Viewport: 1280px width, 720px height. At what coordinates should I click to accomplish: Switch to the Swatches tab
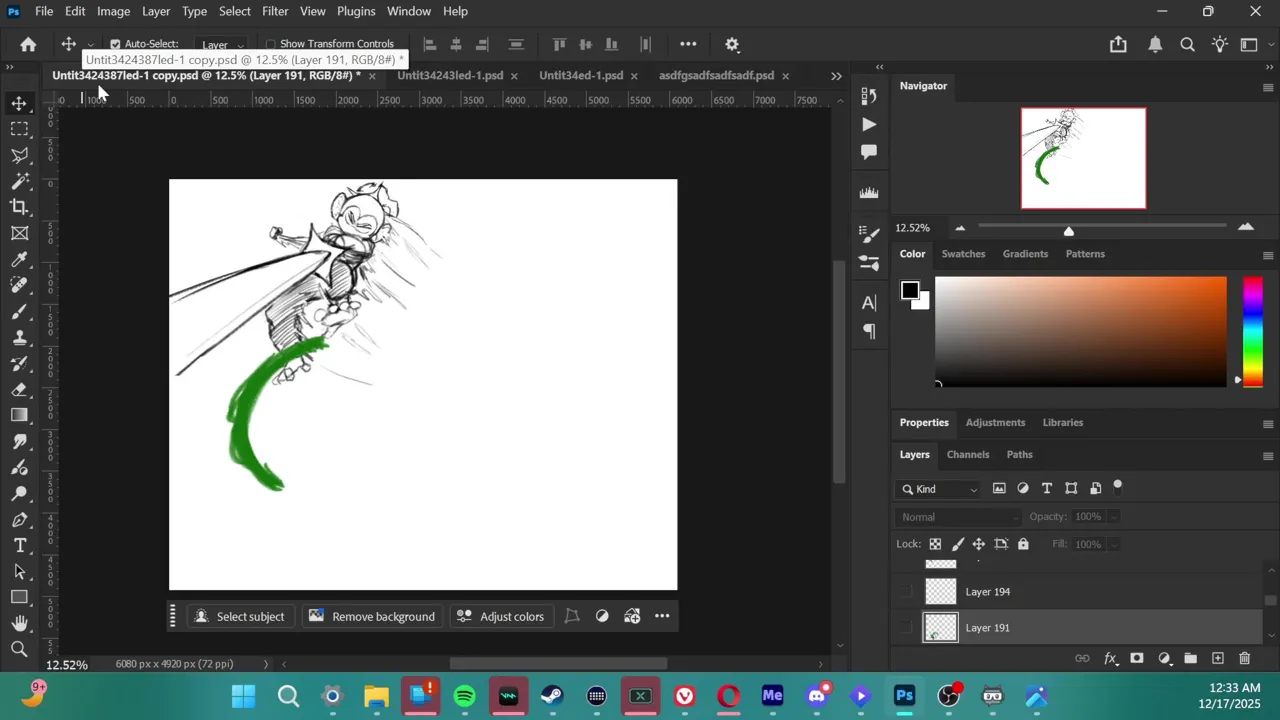[963, 254]
